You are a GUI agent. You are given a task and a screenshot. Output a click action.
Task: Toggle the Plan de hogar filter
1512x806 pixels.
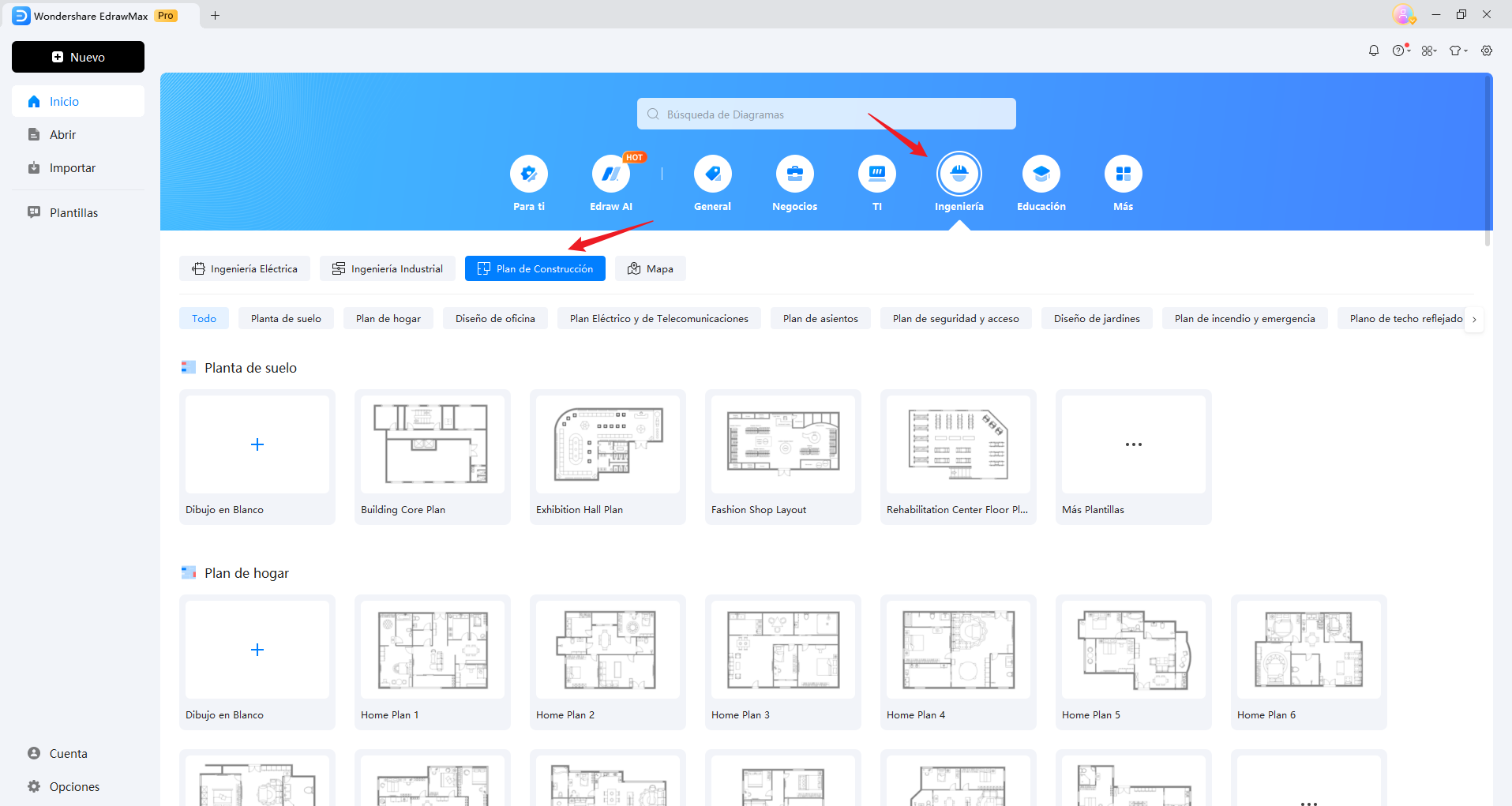(388, 318)
